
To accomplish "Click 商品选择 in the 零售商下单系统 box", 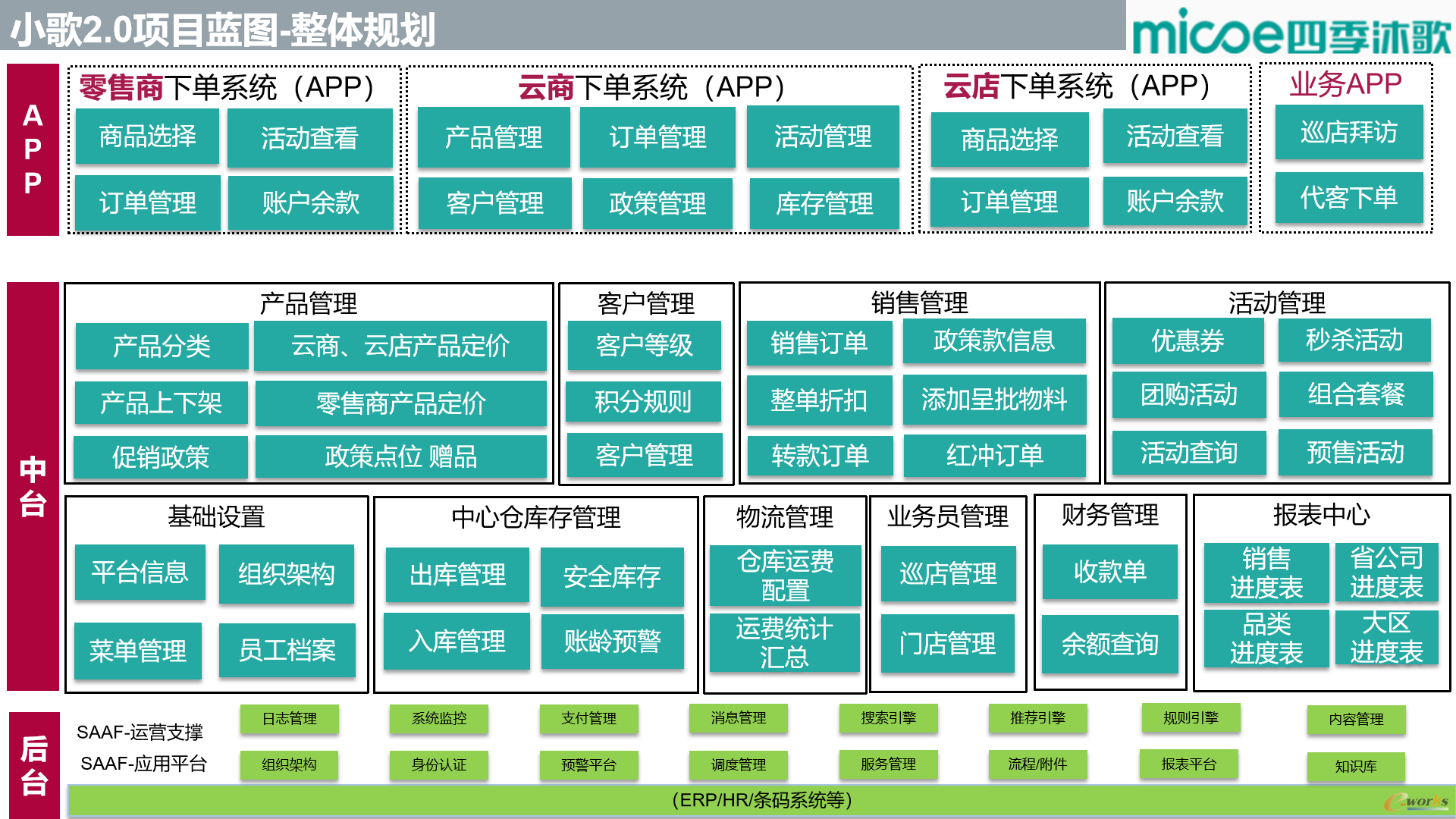I will pos(147,136).
